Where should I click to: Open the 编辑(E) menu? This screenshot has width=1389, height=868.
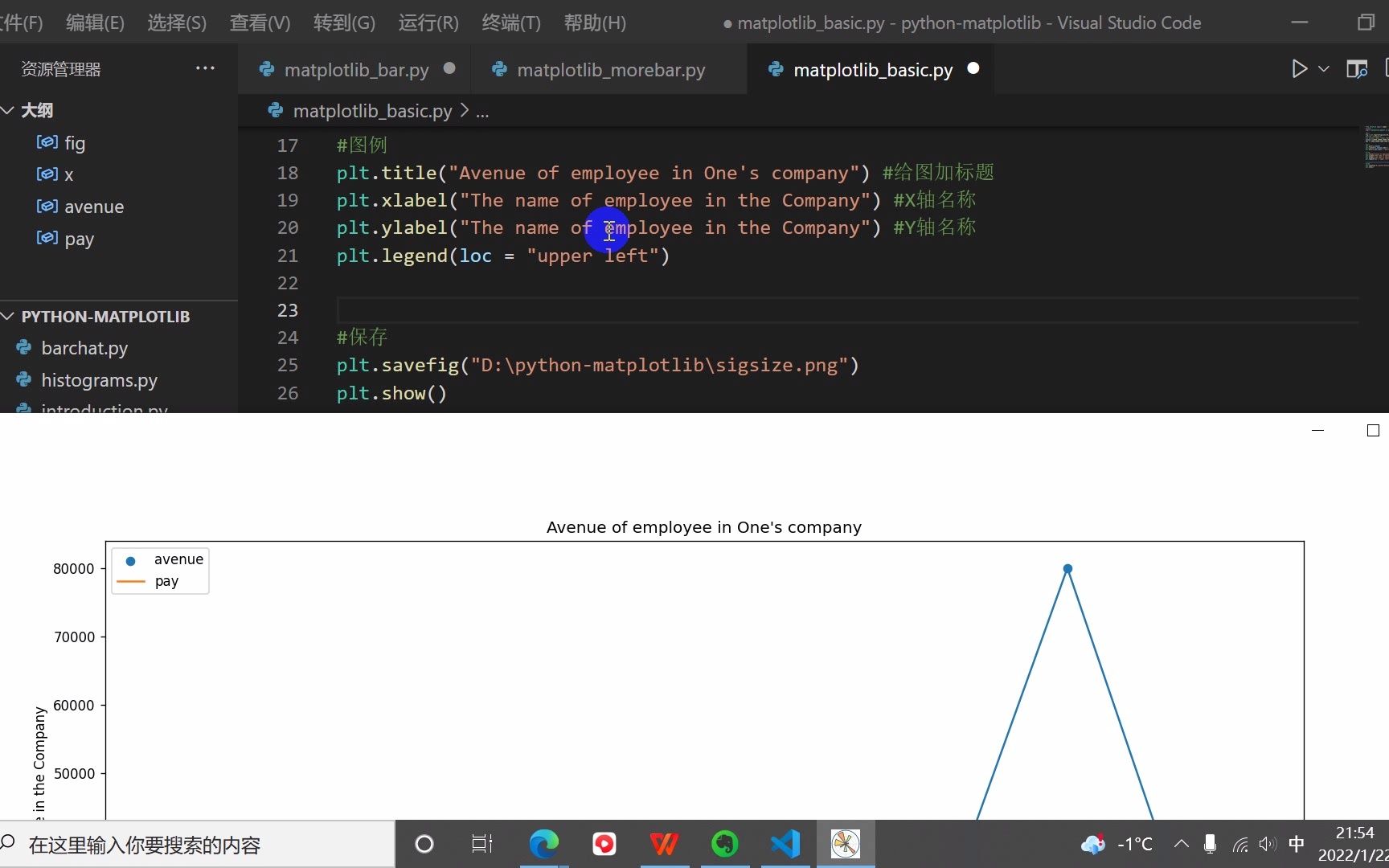pos(95,23)
